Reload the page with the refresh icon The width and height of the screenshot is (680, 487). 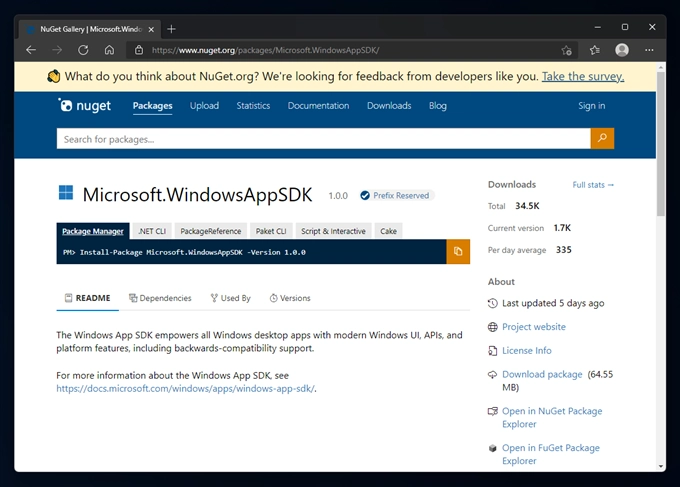click(x=83, y=50)
